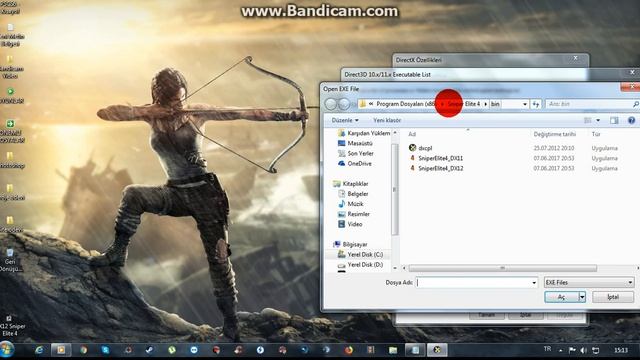
Task: Click the magnifier icon in search box
Action: pos(636,104)
